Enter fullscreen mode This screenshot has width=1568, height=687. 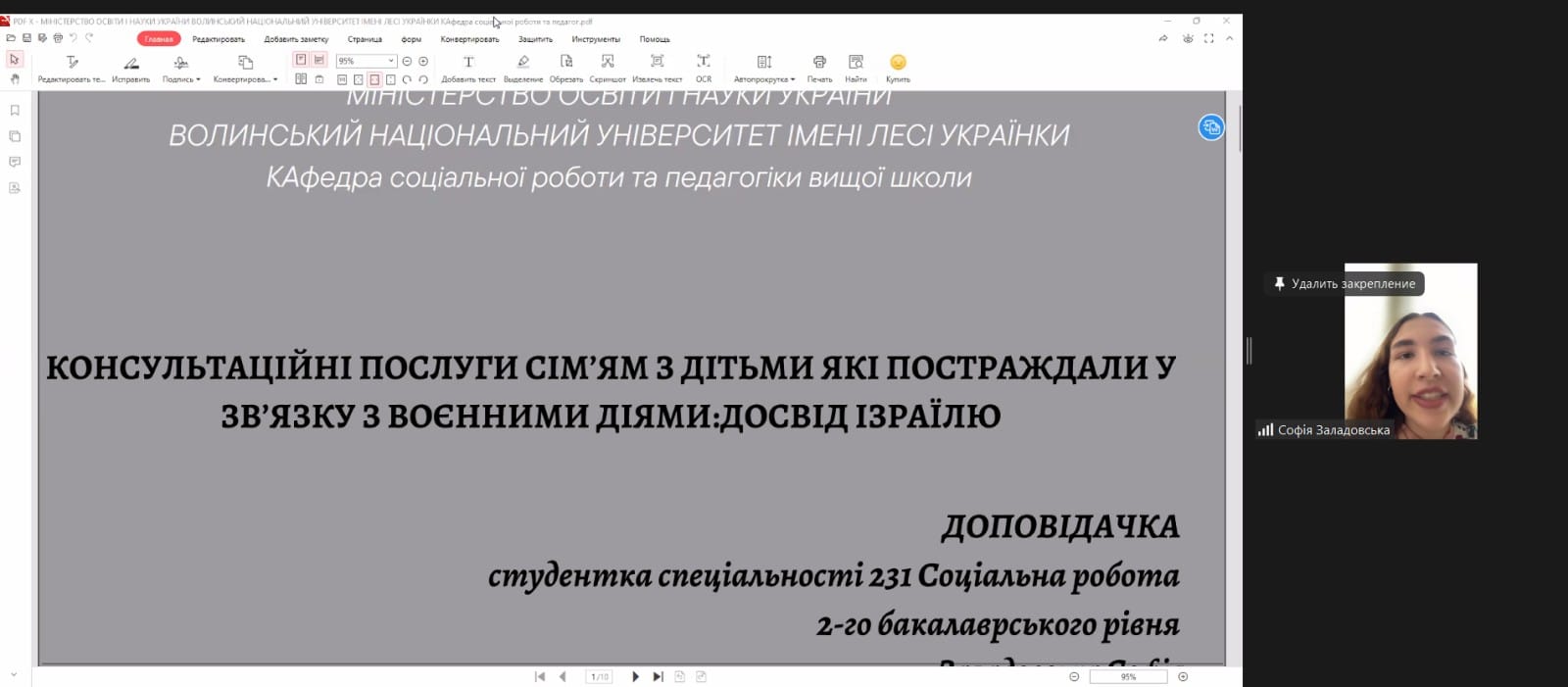(1208, 38)
